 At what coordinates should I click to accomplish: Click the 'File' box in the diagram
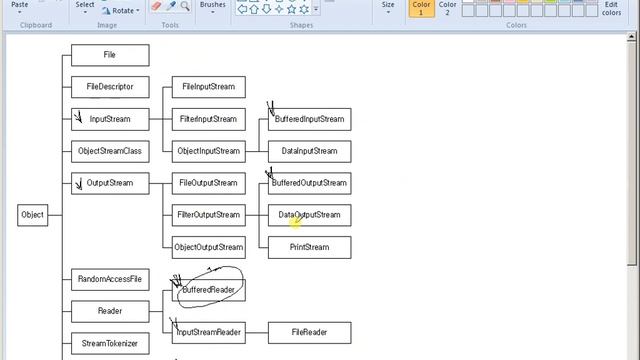coord(110,55)
